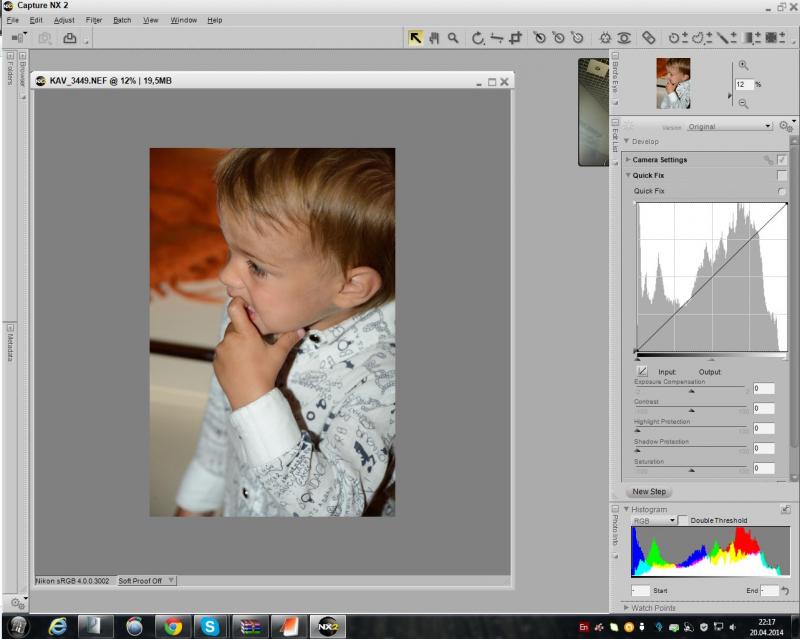Select the Zoom magnifier tool in toolbar
The height and width of the screenshot is (639, 800).
[453, 38]
